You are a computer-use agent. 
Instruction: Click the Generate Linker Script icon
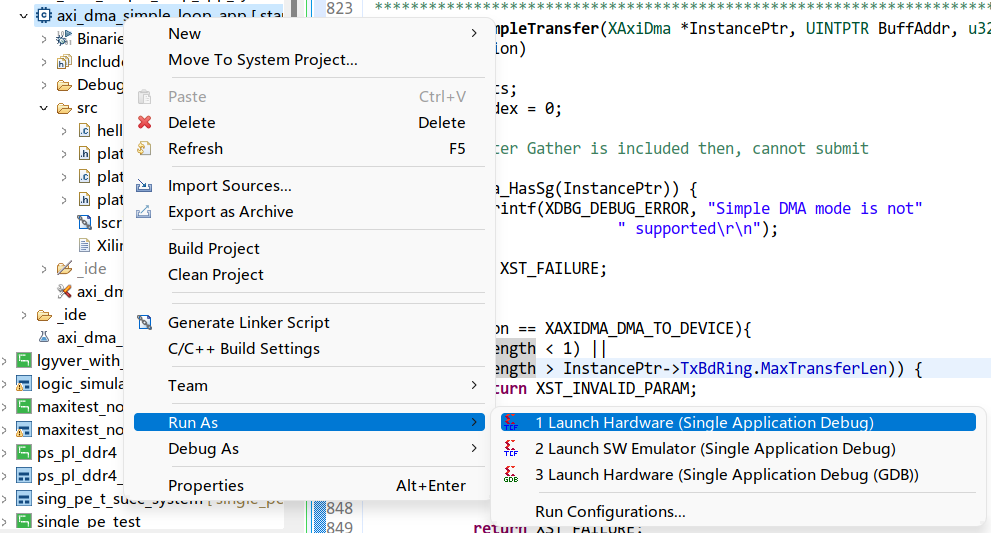[x=145, y=322]
